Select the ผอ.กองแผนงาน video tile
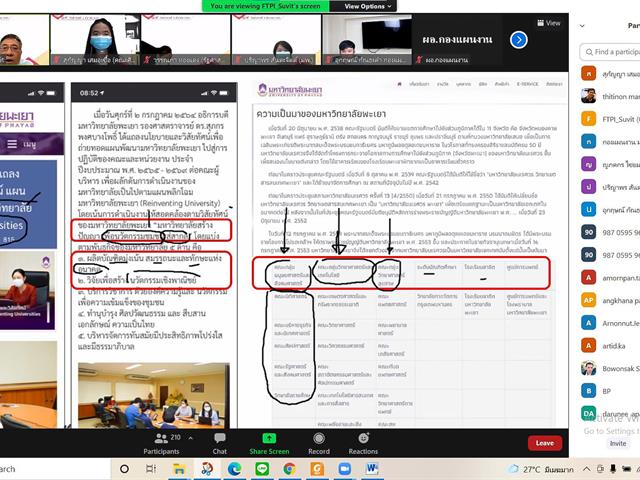 pos(457,40)
